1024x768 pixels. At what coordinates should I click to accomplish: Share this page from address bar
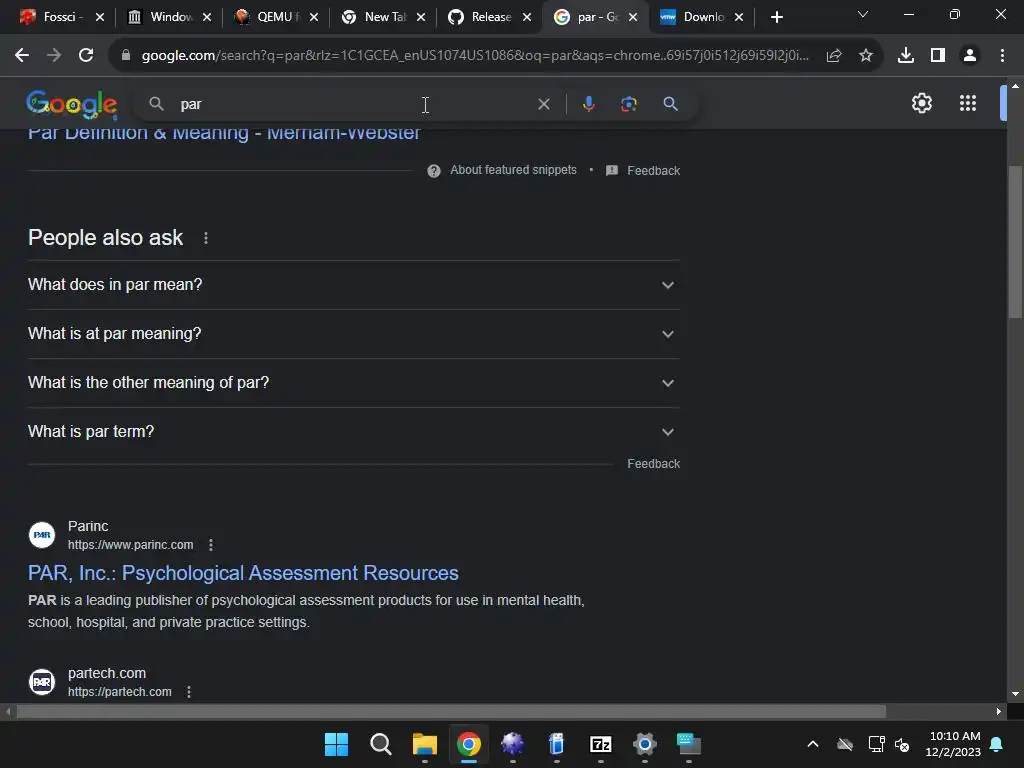tap(833, 56)
